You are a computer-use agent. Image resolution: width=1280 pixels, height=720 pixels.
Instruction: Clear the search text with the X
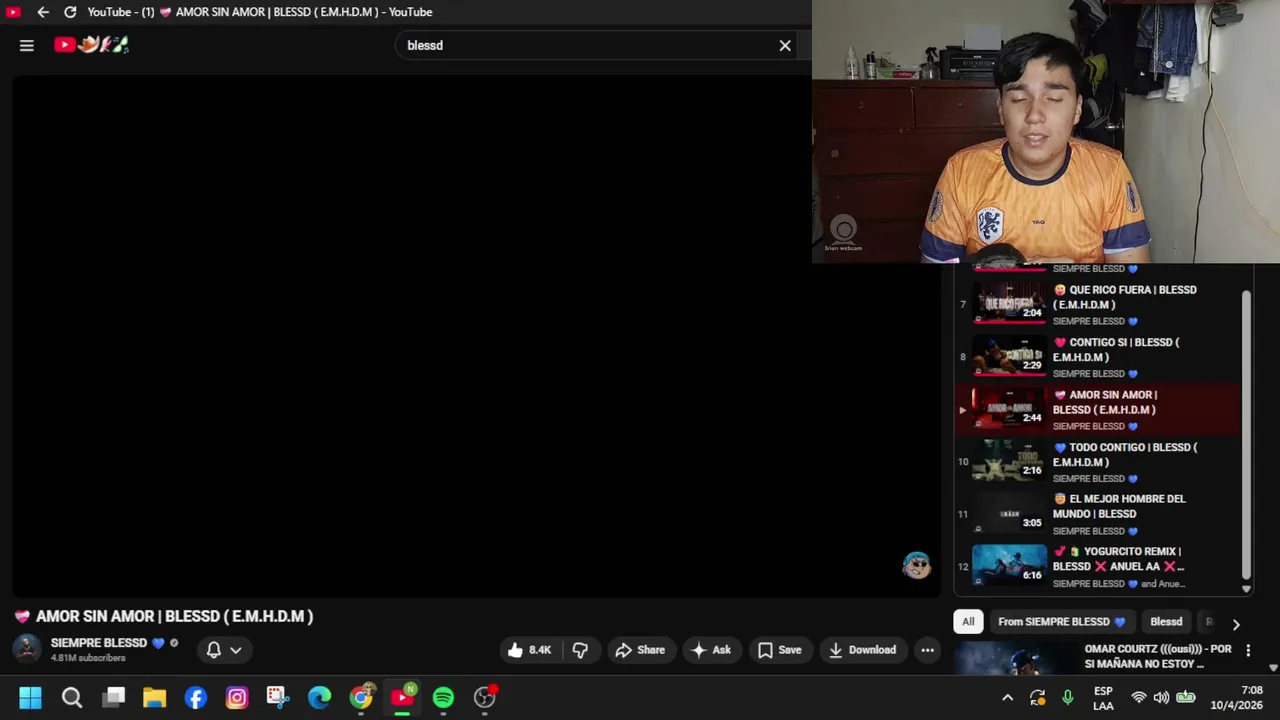[785, 45]
